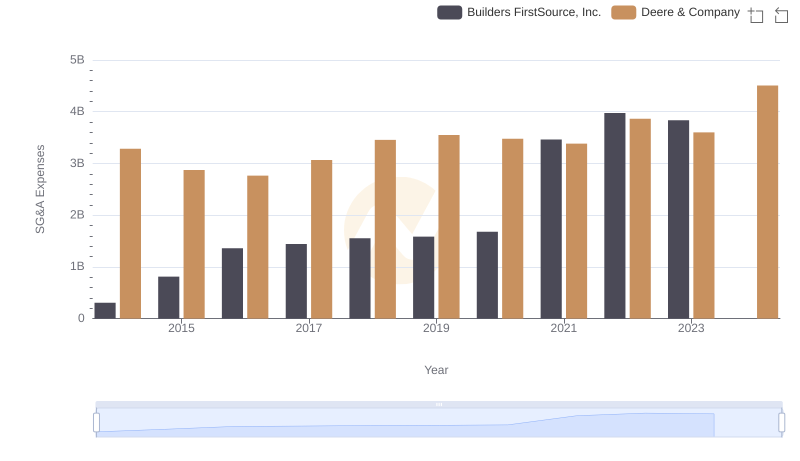Click the Deere & Company 2024 bar

(x=767, y=202)
